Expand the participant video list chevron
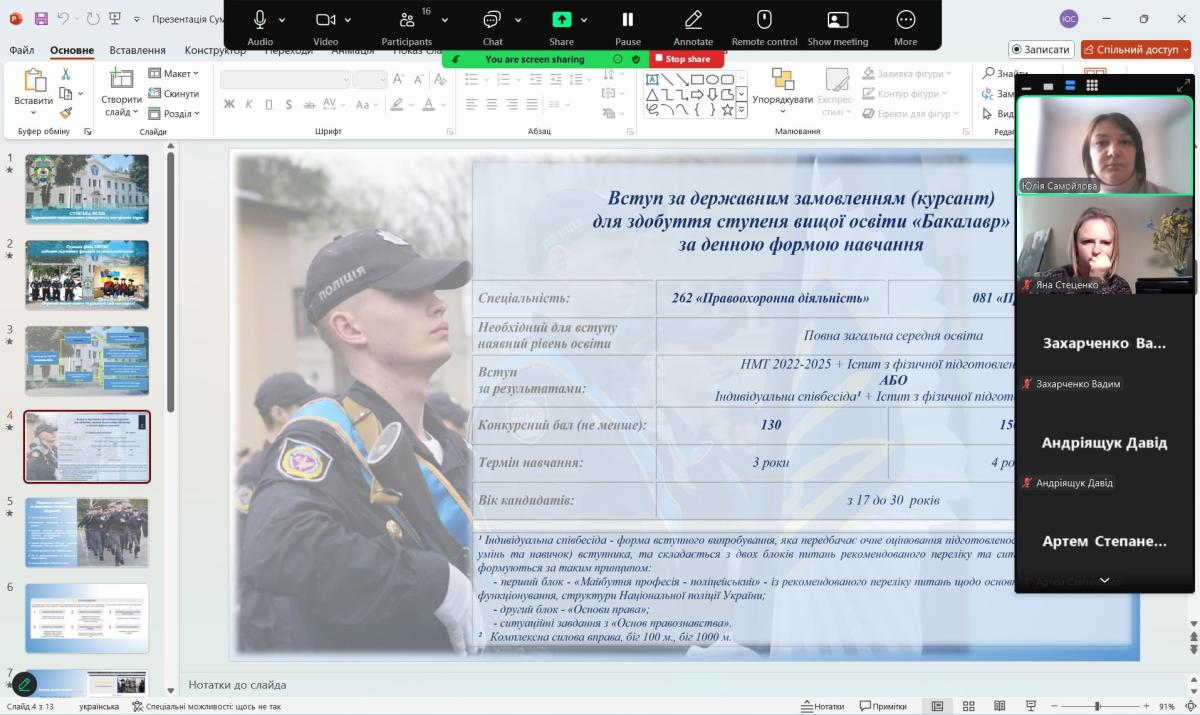 pyautogui.click(x=1104, y=580)
